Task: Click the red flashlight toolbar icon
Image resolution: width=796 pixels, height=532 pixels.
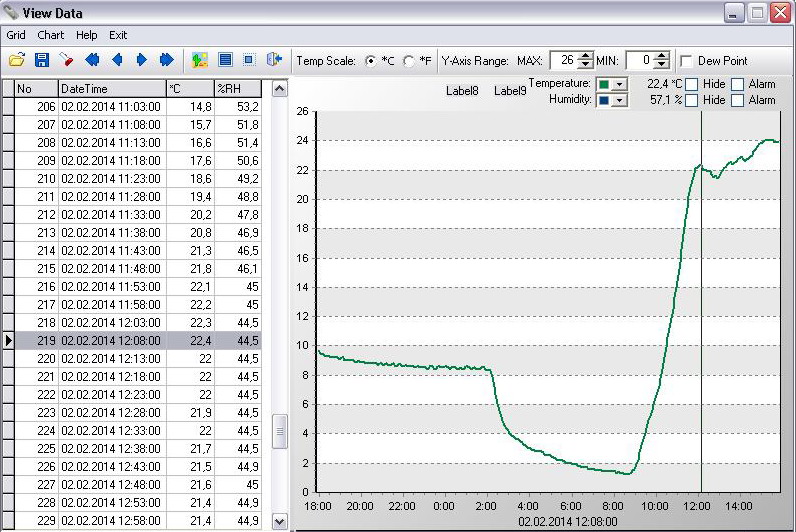Action: 66,61
